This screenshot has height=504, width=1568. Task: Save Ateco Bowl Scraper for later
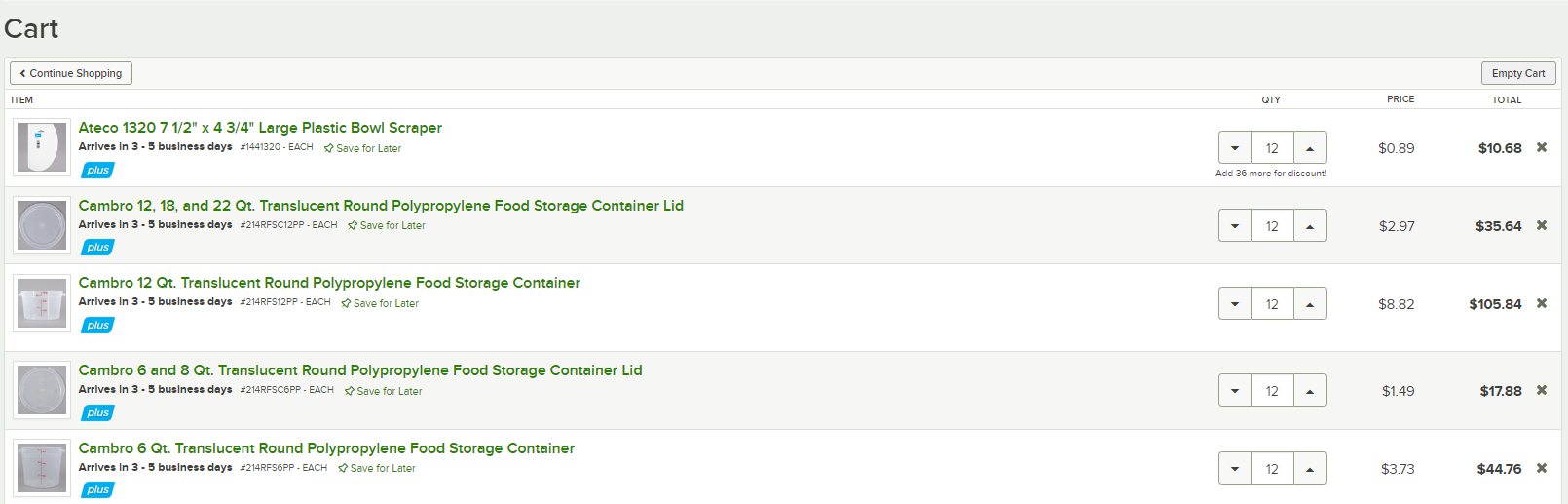pyautogui.click(x=362, y=148)
